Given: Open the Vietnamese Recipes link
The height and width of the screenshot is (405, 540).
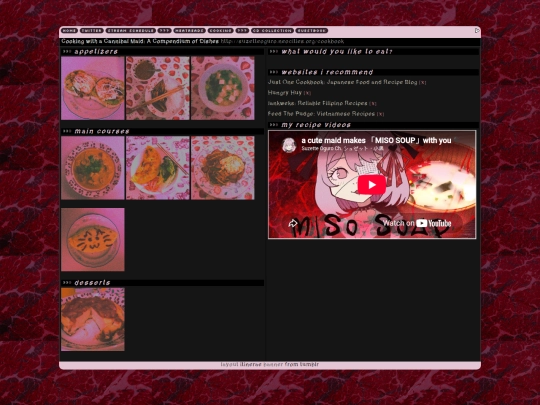Looking at the screenshot, I should [x=321, y=114].
